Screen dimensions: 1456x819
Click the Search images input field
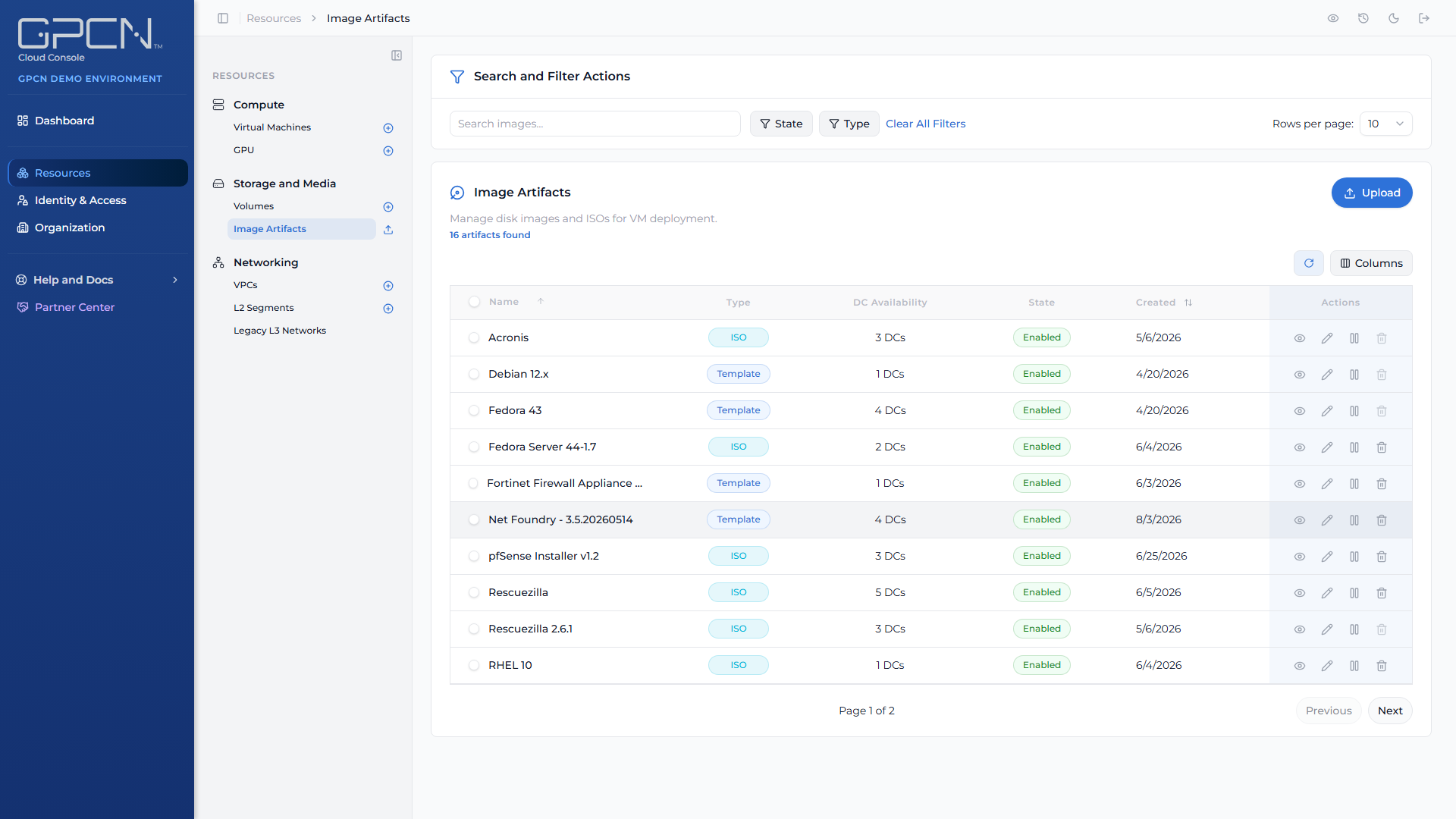595,124
